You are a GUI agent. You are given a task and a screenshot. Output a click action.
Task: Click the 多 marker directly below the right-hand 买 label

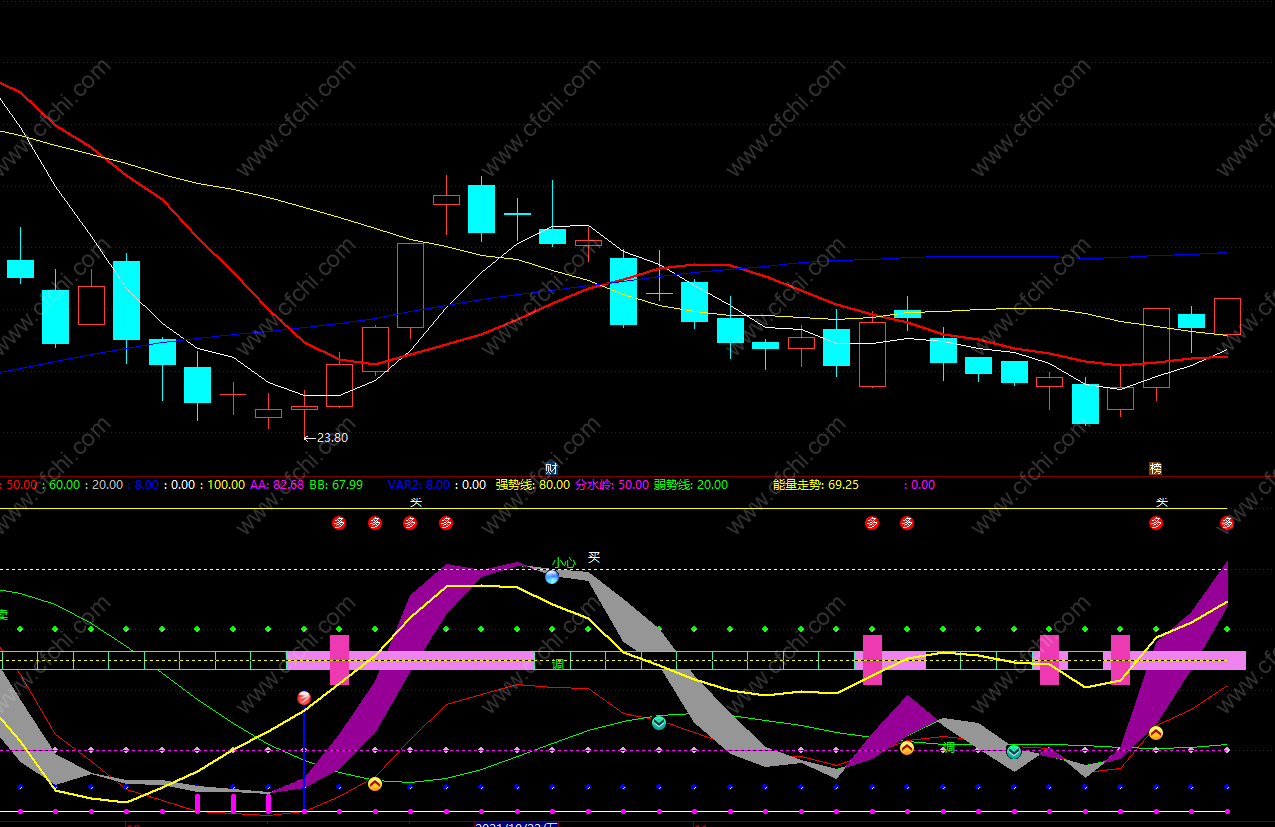point(1157,523)
